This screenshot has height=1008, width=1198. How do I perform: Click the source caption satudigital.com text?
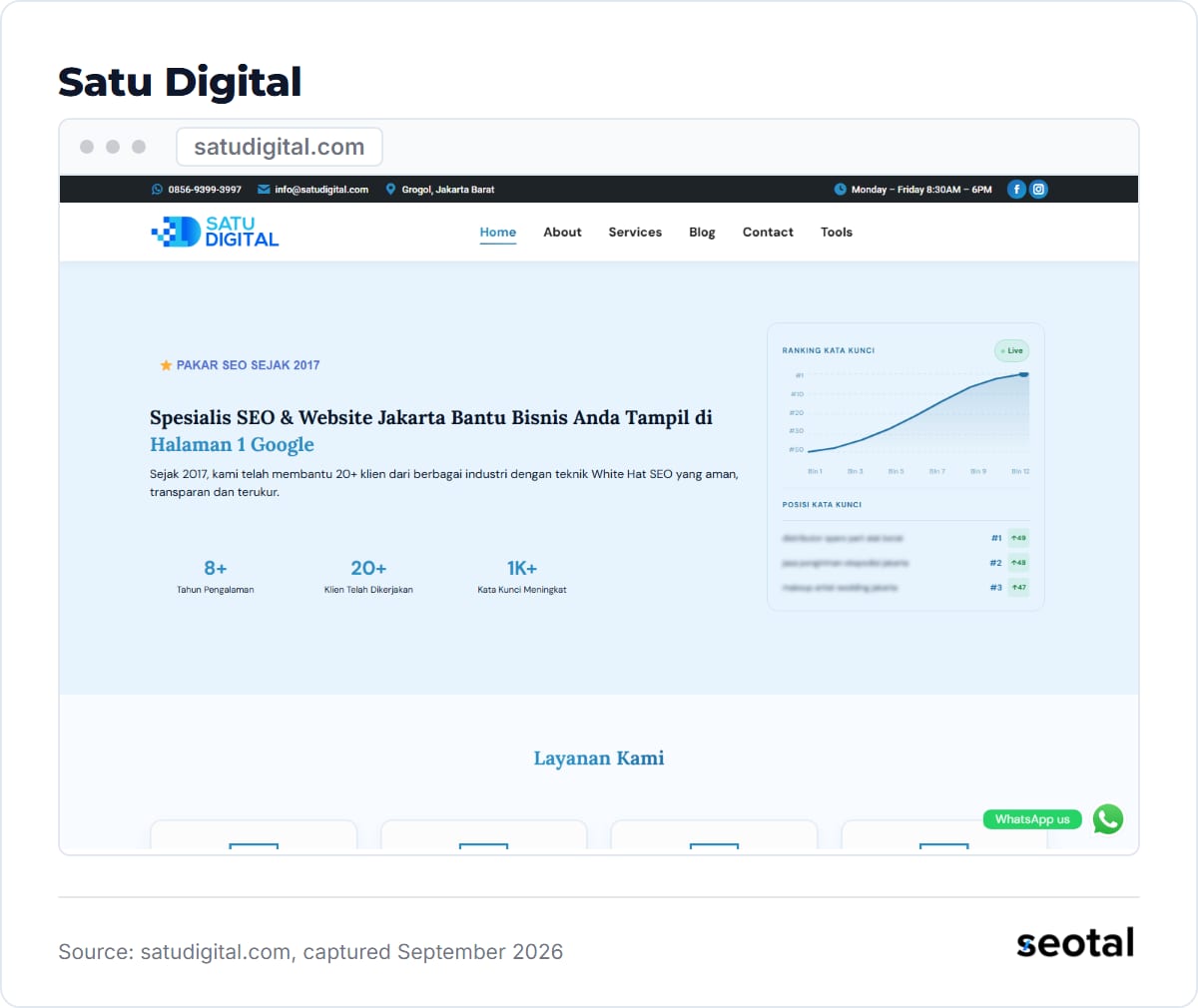pos(310,952)
